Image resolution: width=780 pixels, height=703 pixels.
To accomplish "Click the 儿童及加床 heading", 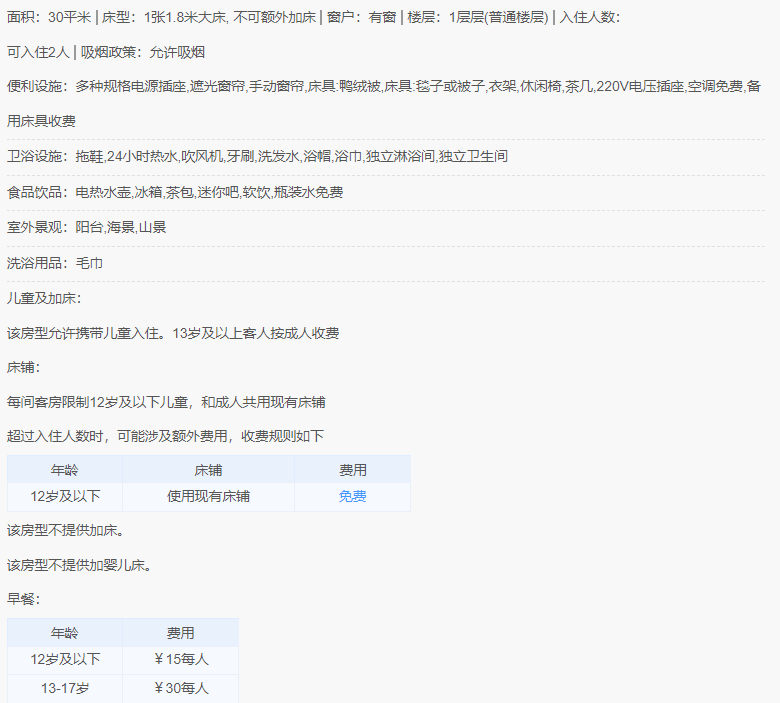I will 44,298.
